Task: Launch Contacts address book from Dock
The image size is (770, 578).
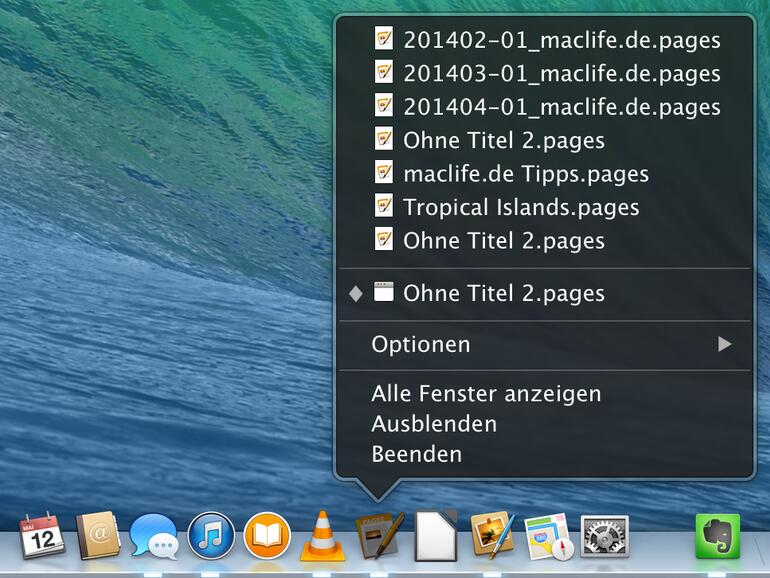Action: coord(98,536)
